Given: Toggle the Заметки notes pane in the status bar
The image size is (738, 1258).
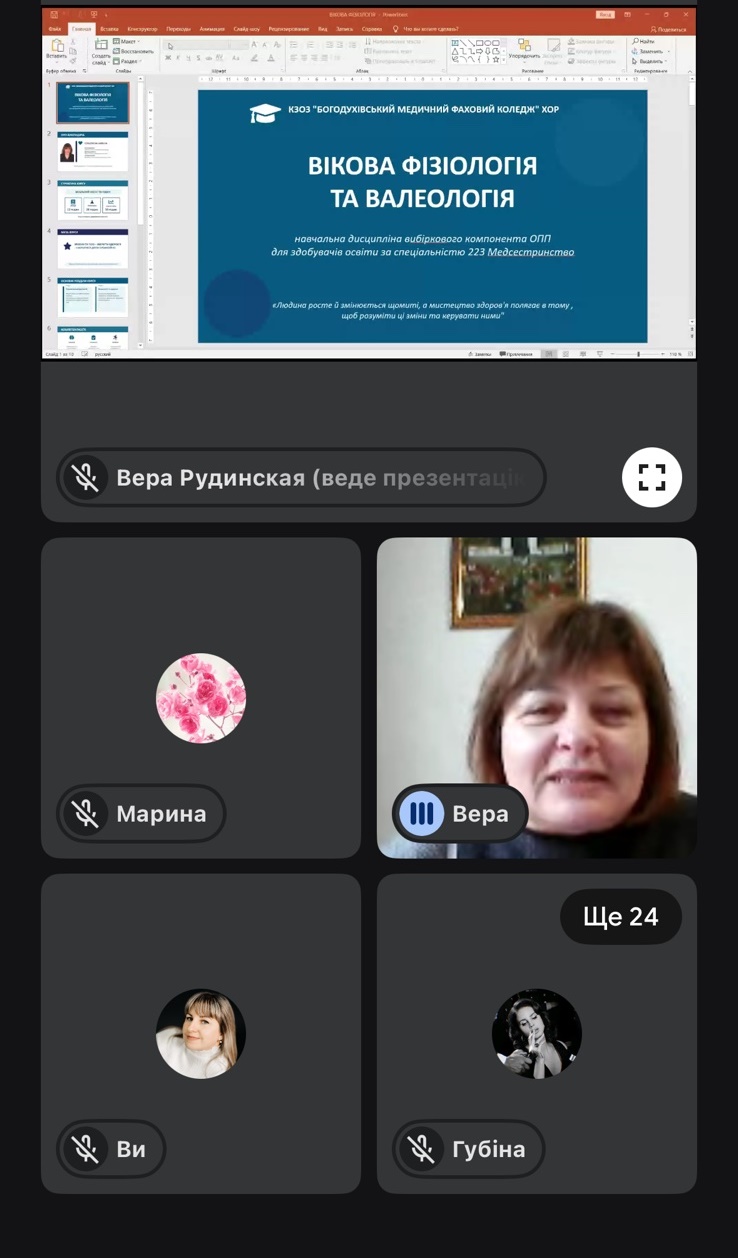Looking at the screenshot, I should tap(480, 354).
